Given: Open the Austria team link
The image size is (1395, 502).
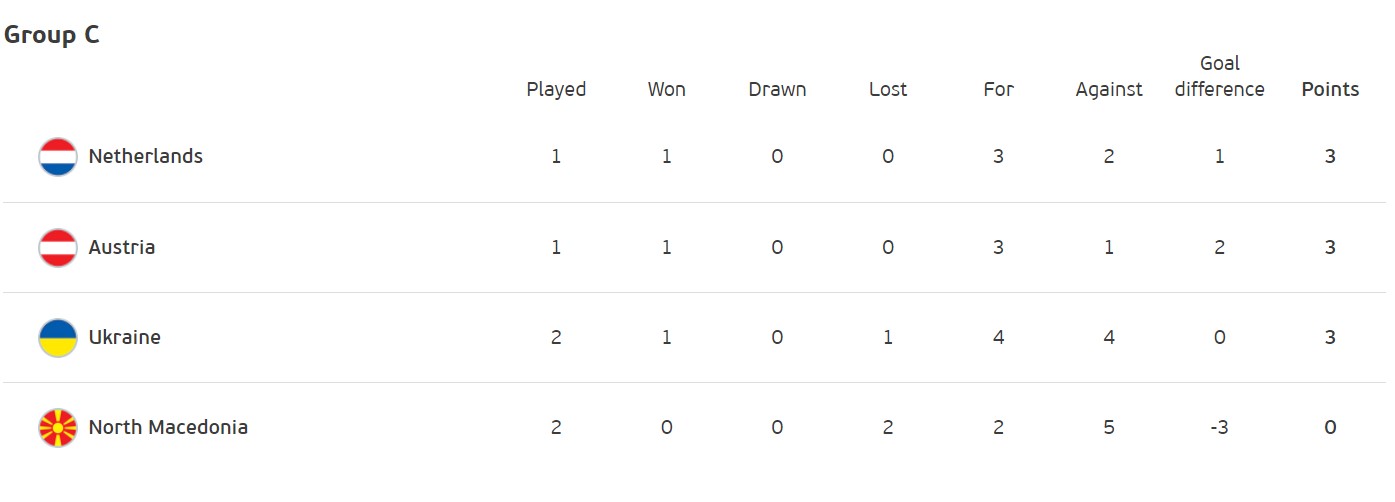Looking at the screenshot, I should 122,247.
